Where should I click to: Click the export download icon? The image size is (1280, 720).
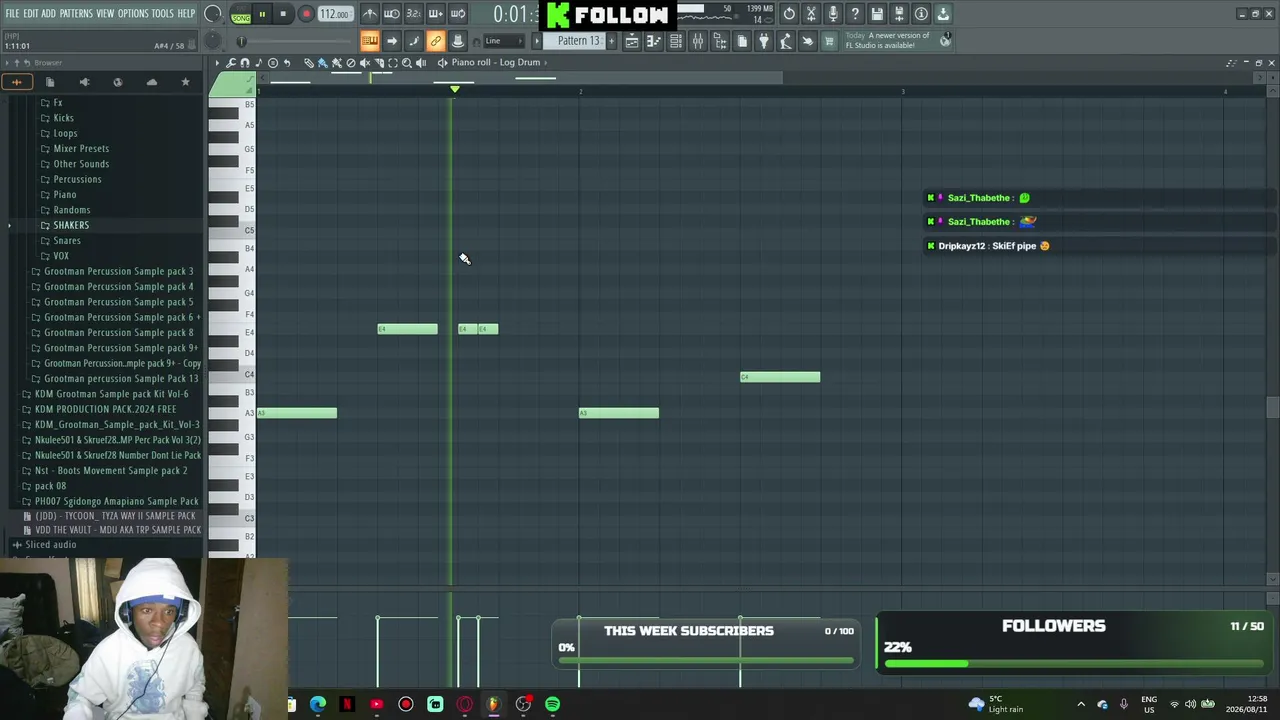(943, 14)
